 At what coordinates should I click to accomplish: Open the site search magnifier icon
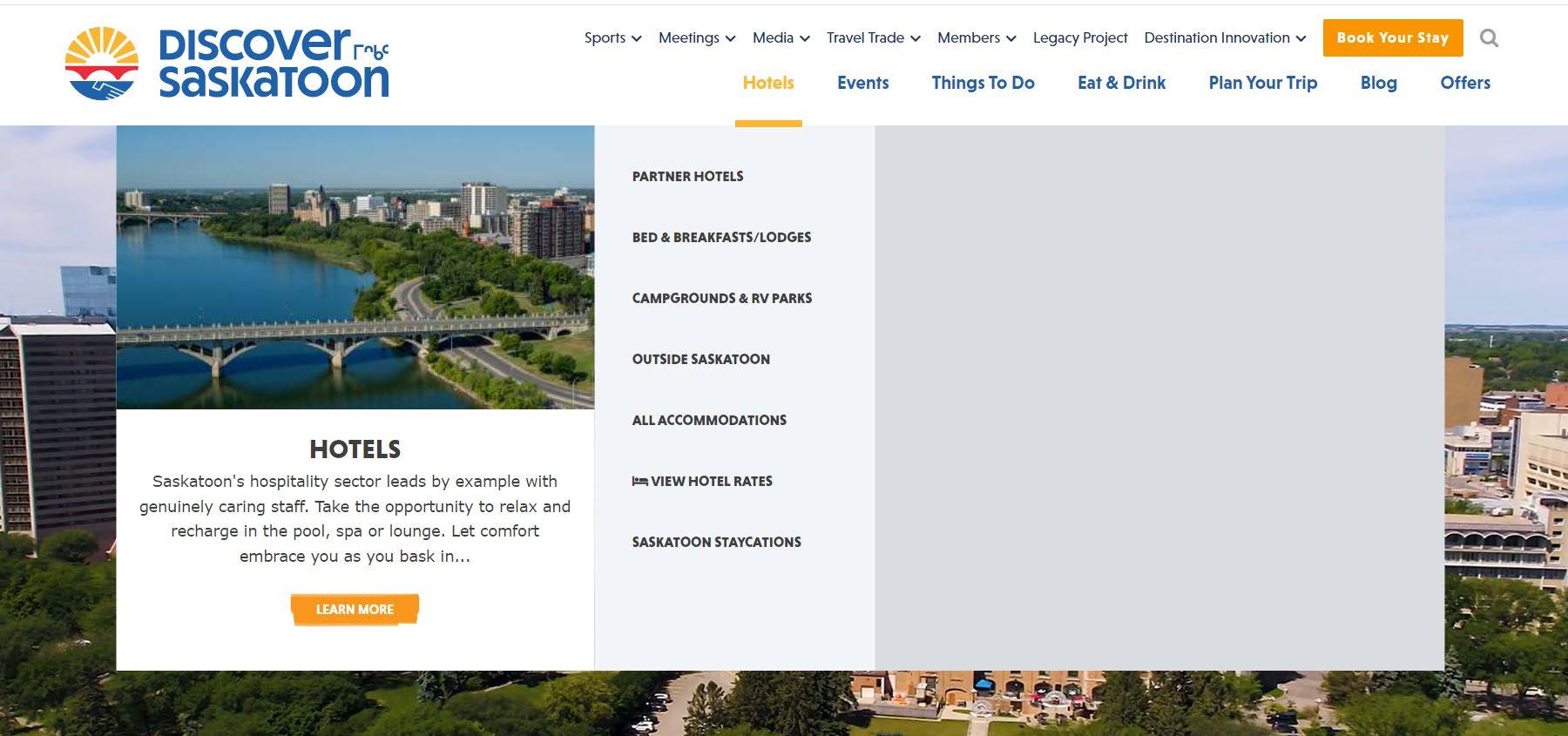pos(1489,38)
